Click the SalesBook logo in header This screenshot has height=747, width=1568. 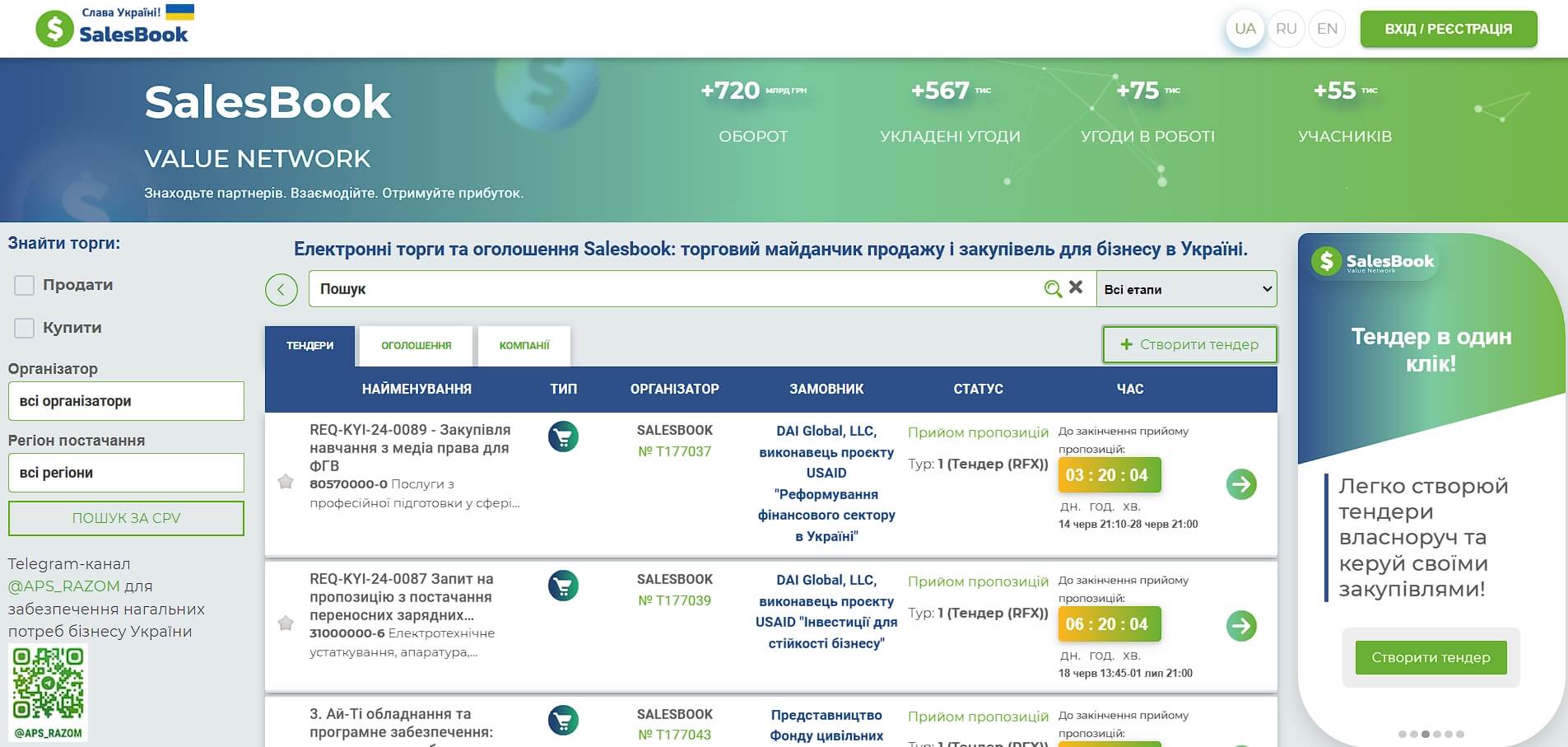point(114,27)
